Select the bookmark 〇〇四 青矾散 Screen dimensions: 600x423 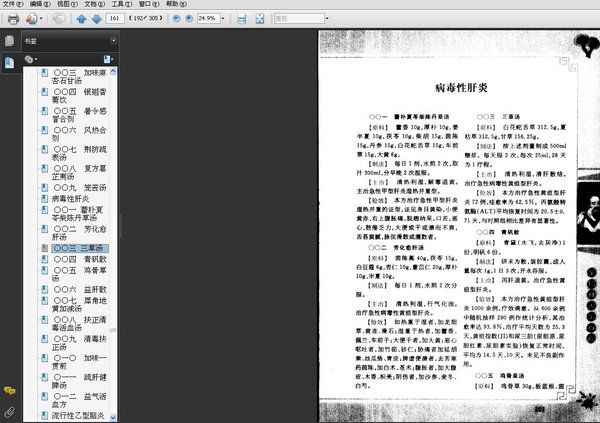[x=79, y=259]
